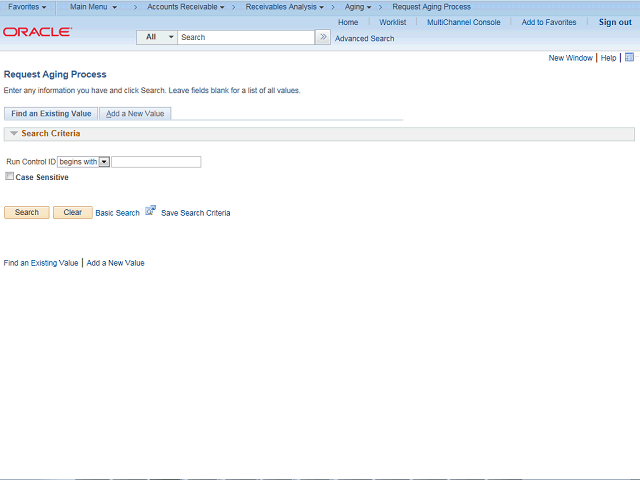This screenshot has height=480, width=640.
Task: Click the Save Search Criteria icon
Action: coord(151,210)
